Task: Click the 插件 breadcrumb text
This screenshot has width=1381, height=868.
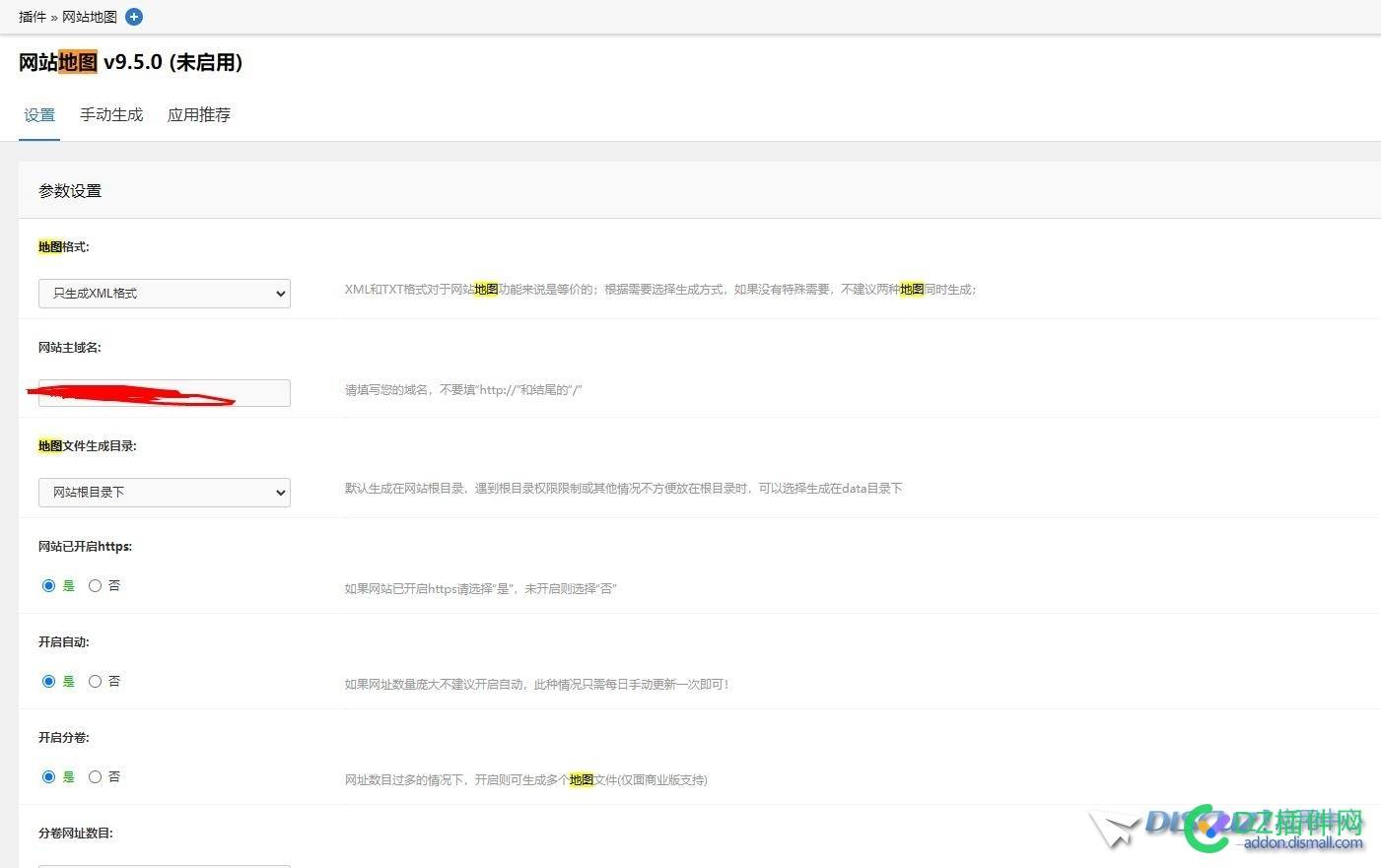Action: click(33, 17)
